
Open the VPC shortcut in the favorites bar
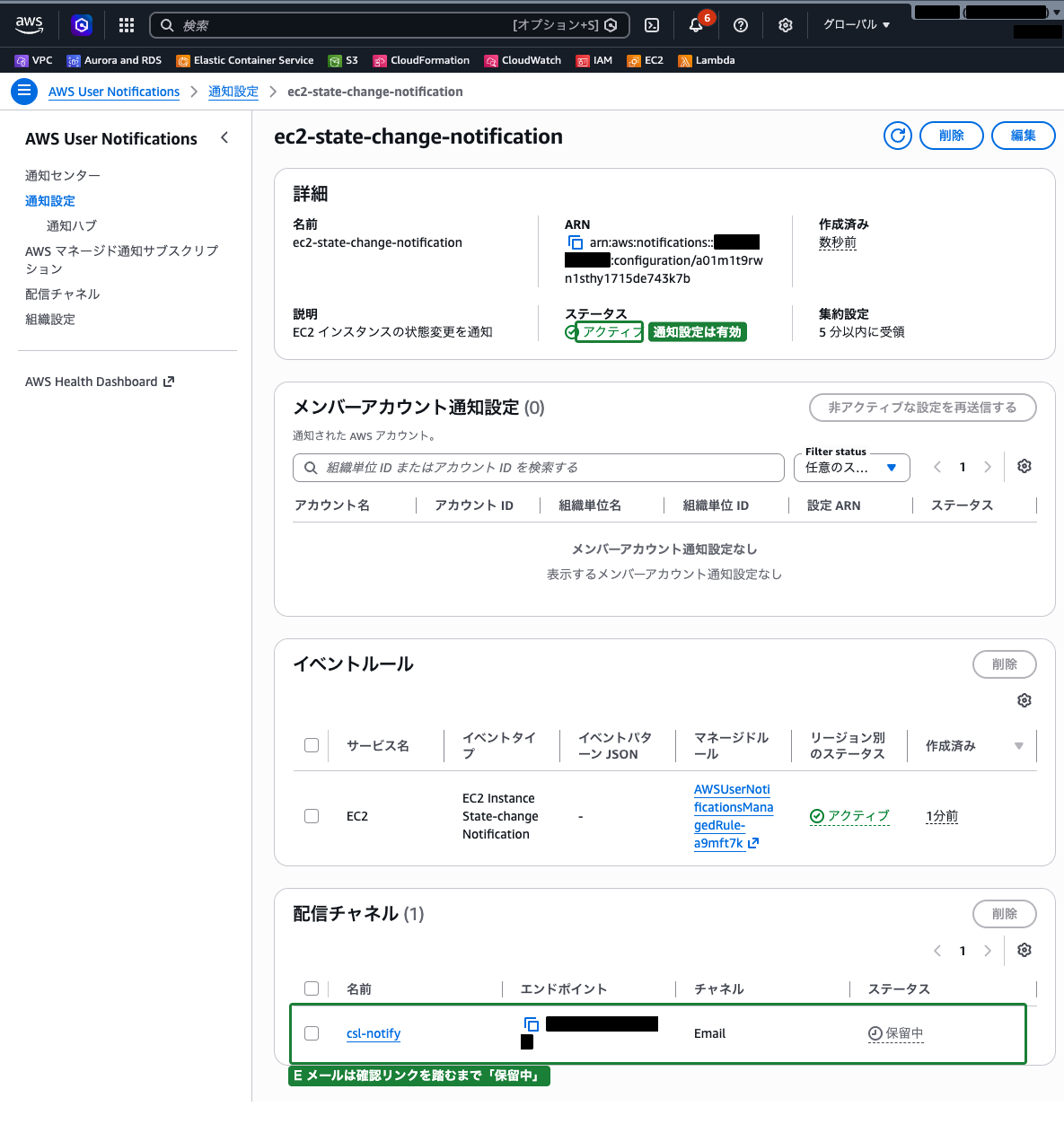[x=33, y=60]
